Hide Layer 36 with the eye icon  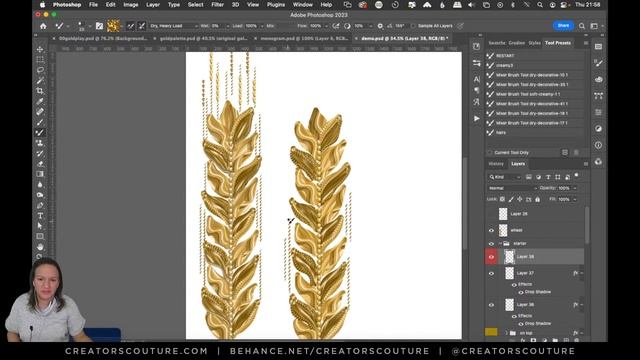point(491,305)
